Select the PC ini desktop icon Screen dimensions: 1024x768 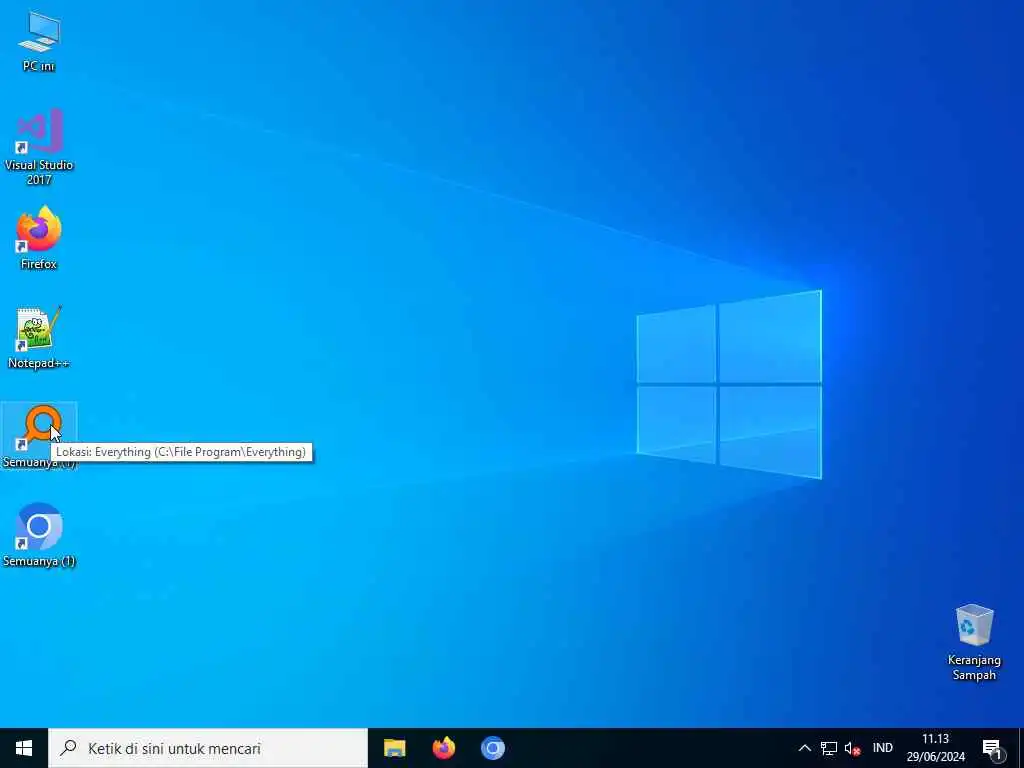[x=39, y=41]
